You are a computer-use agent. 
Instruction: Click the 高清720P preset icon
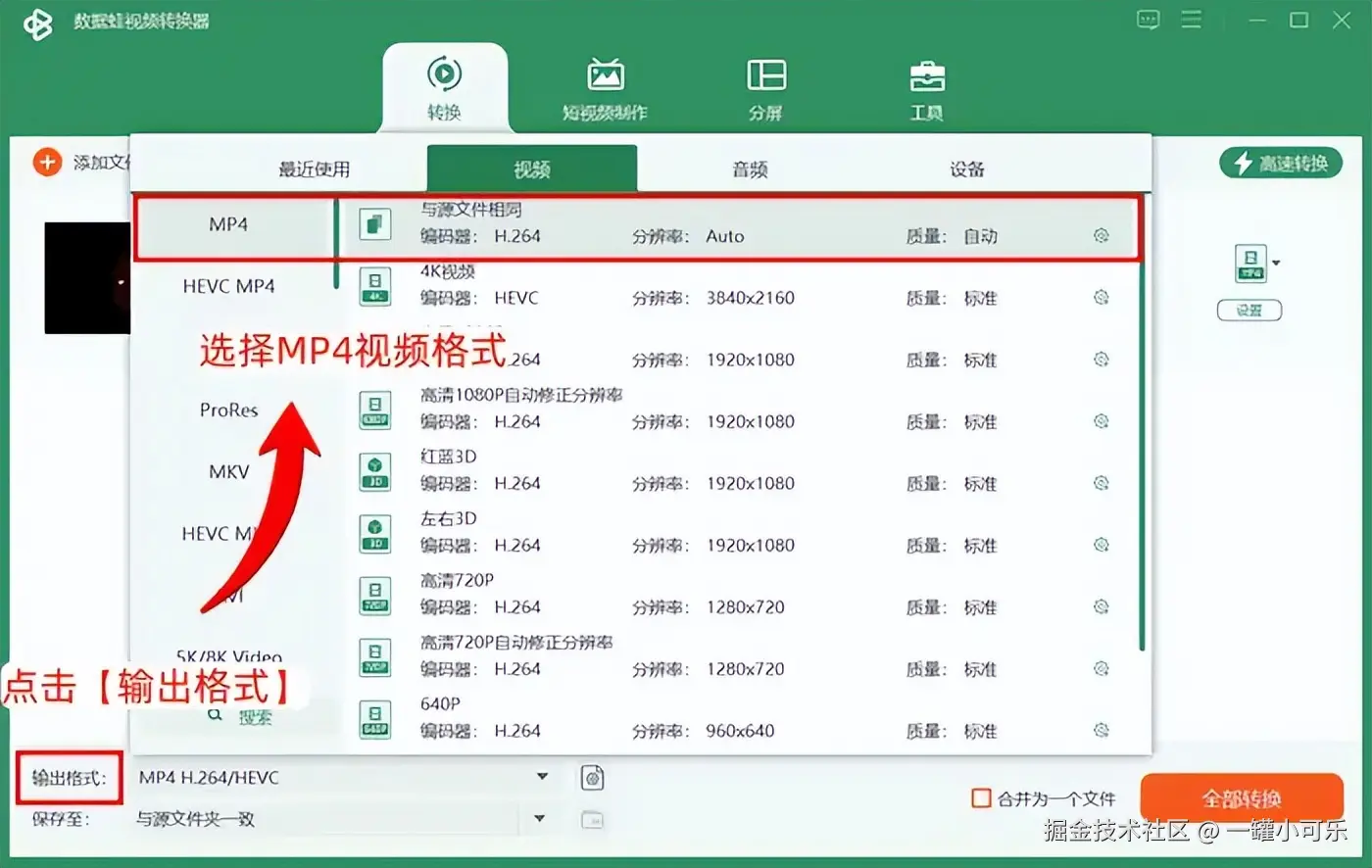pos(374,595)
